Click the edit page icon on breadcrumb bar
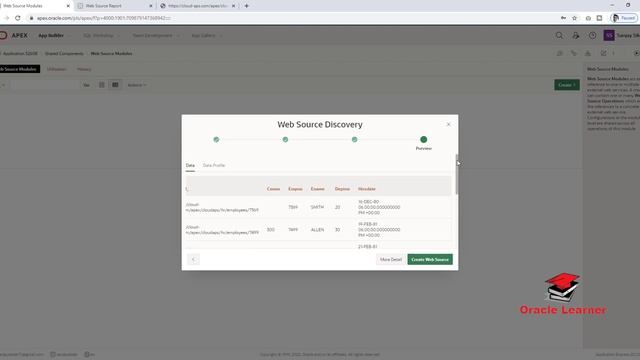Image resolution: width=640 pixels, height=360 pixels. 604,53
